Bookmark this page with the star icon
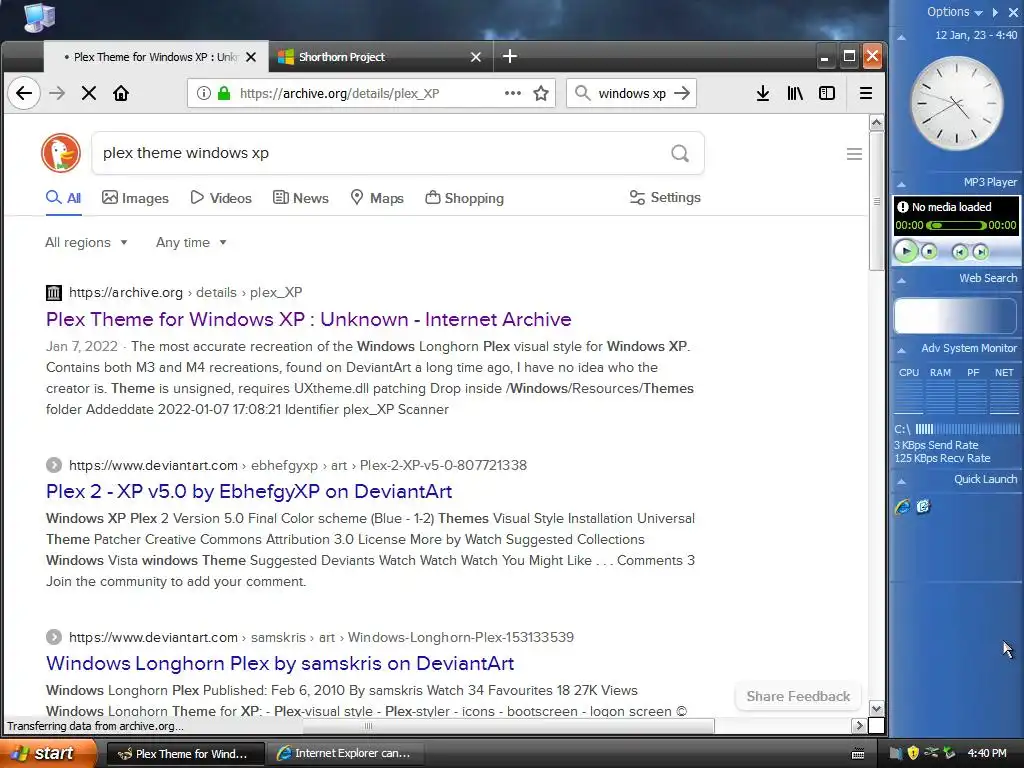The height and width of the screenshot is (768, 1024). point(541,93)
